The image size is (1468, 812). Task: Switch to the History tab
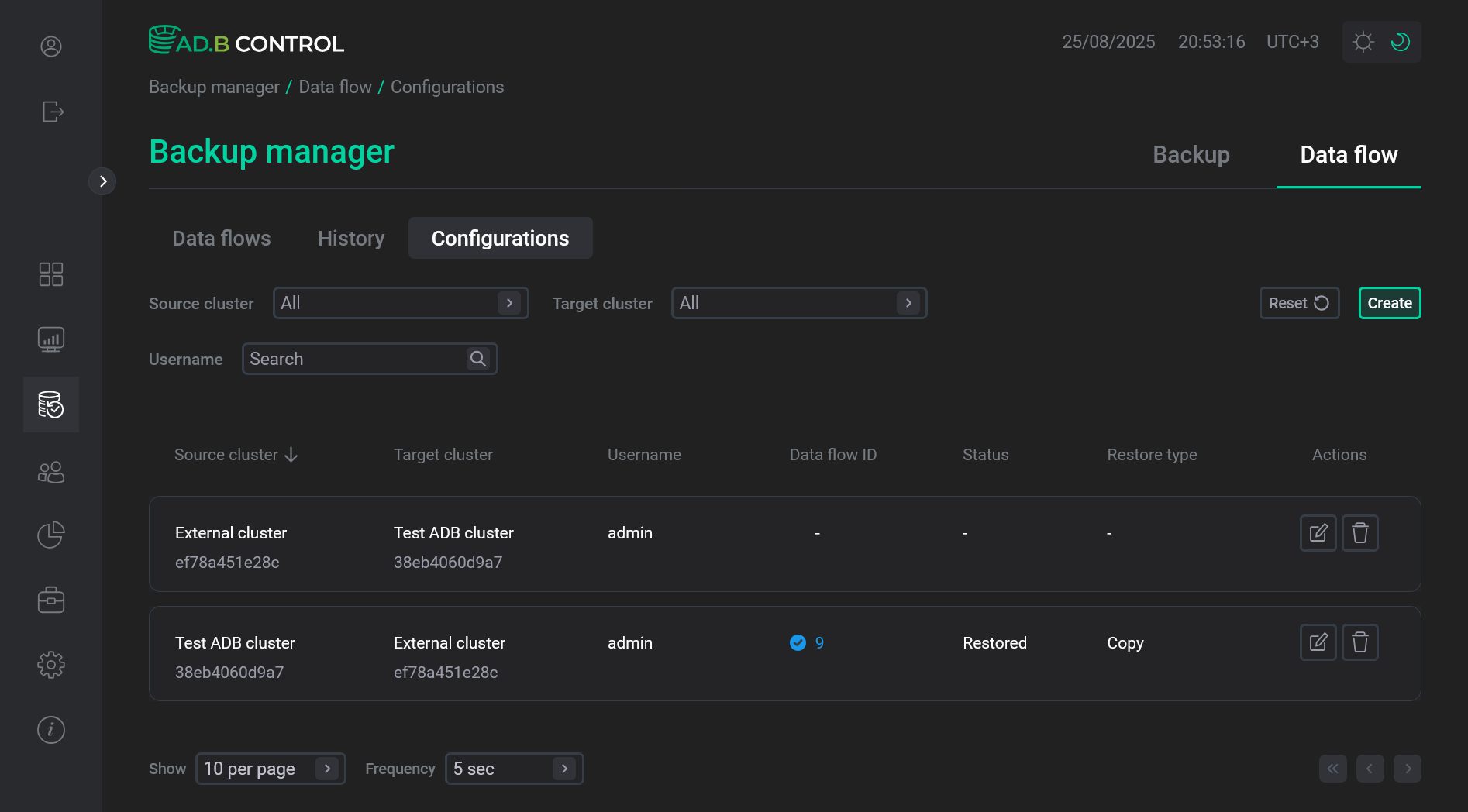pos(350,238)
